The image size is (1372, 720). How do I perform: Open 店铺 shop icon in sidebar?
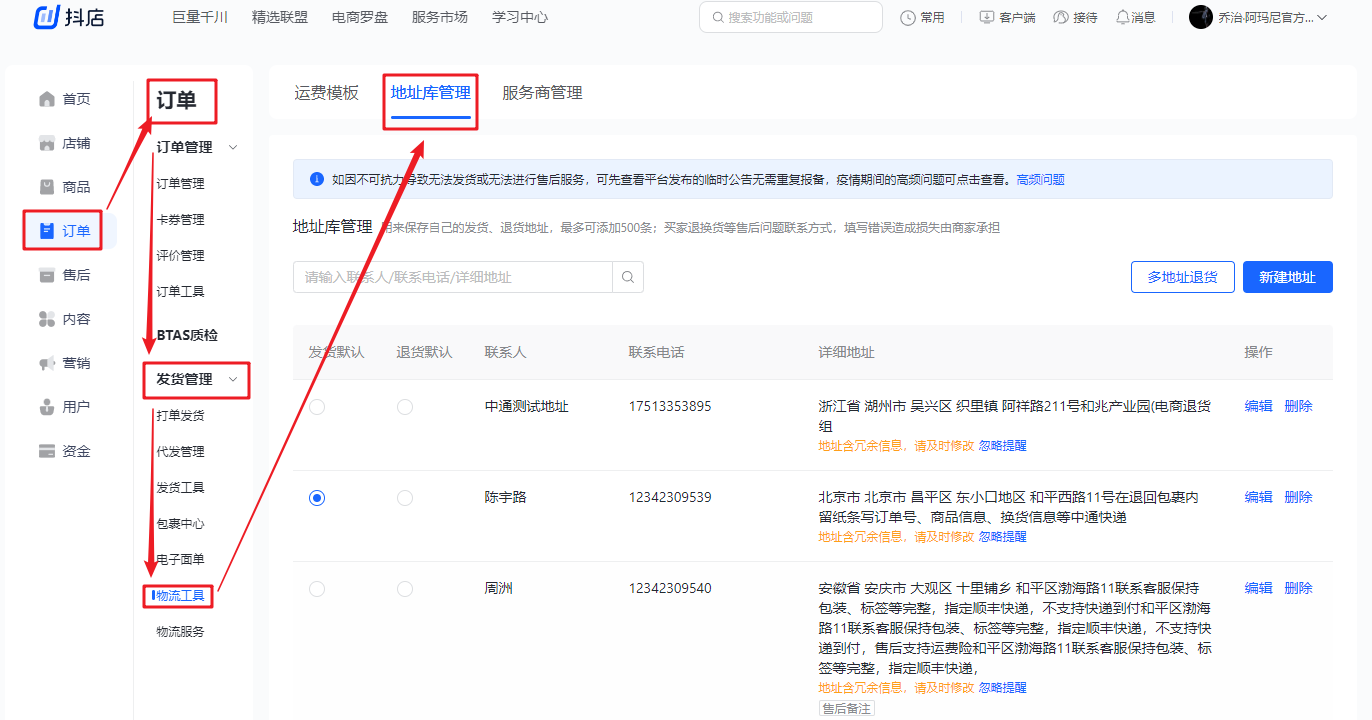pyautogui.click(x=46, y=143)
